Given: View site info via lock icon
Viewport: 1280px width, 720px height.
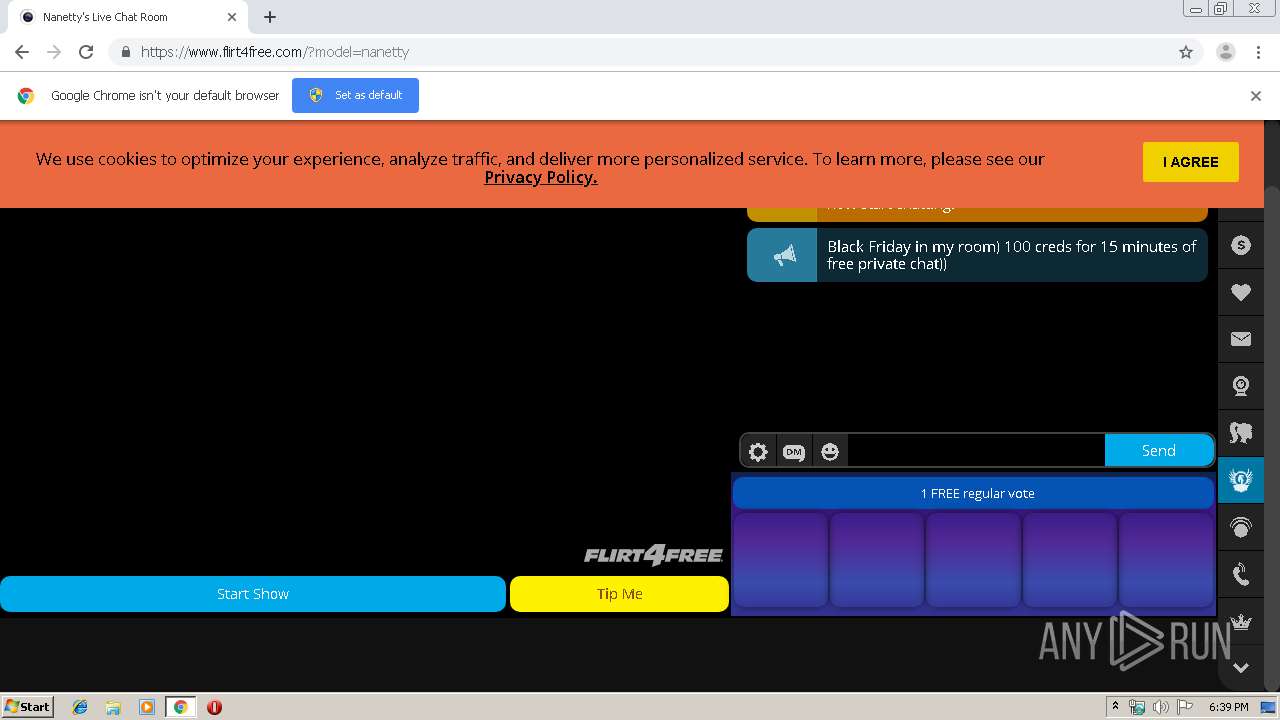Looking at the screenshot, I should 125,52.
